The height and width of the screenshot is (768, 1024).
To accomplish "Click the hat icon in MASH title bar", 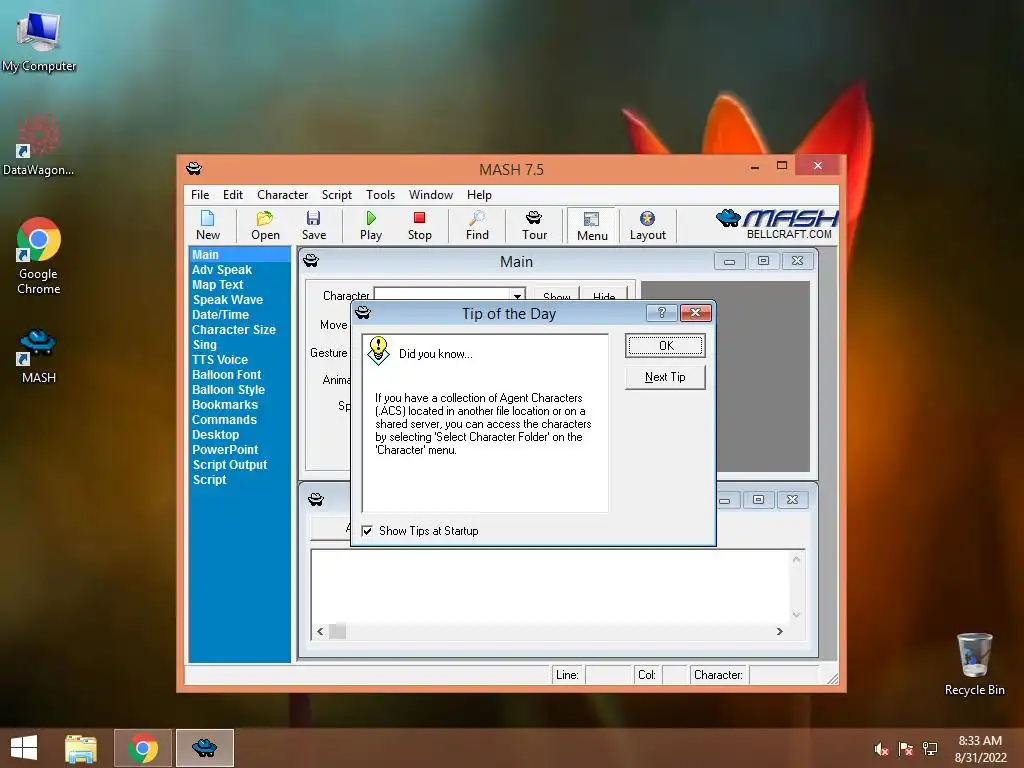I will (194, 169).
